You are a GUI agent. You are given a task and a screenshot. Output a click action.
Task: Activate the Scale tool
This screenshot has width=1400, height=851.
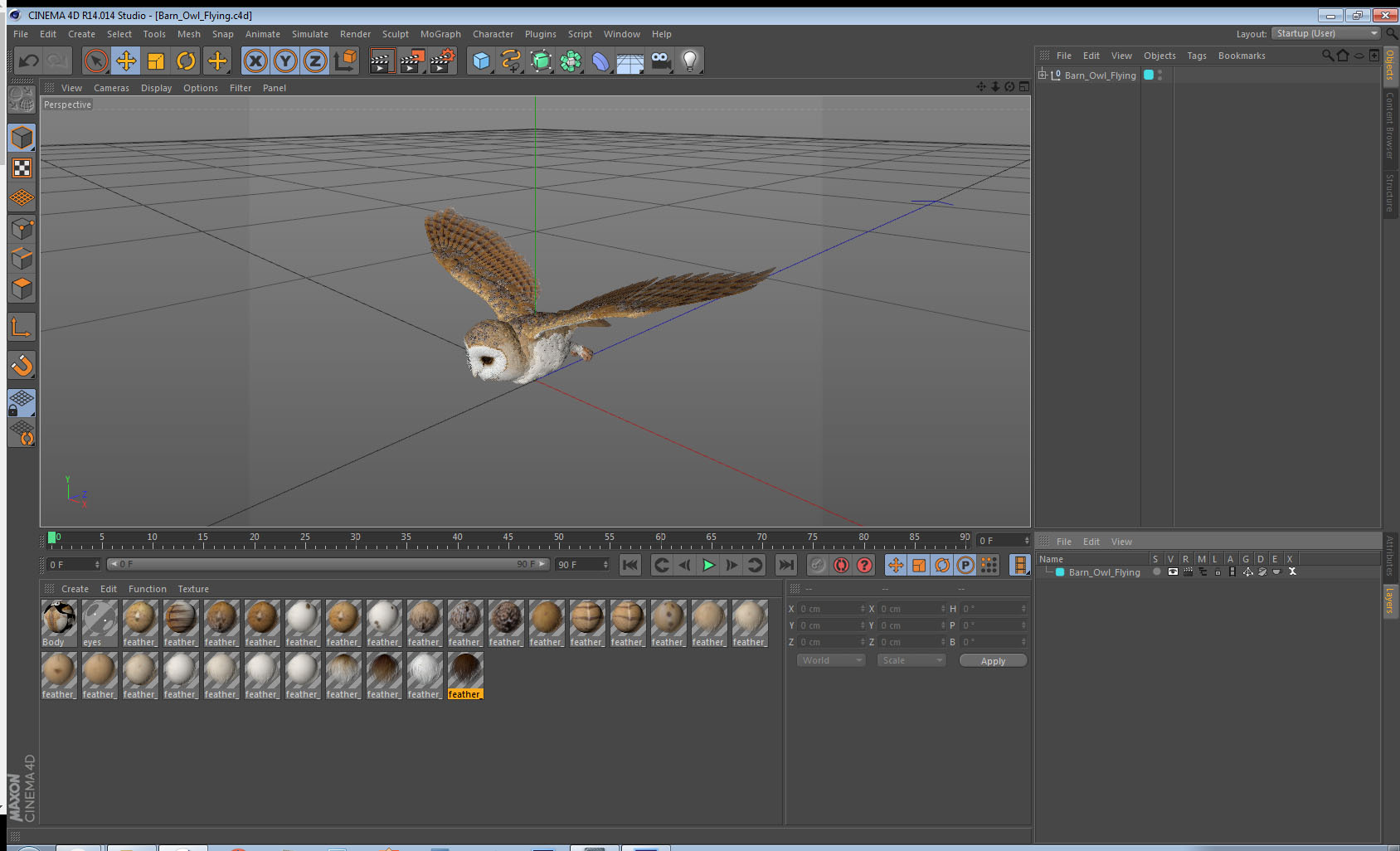(x=156, y=61)
